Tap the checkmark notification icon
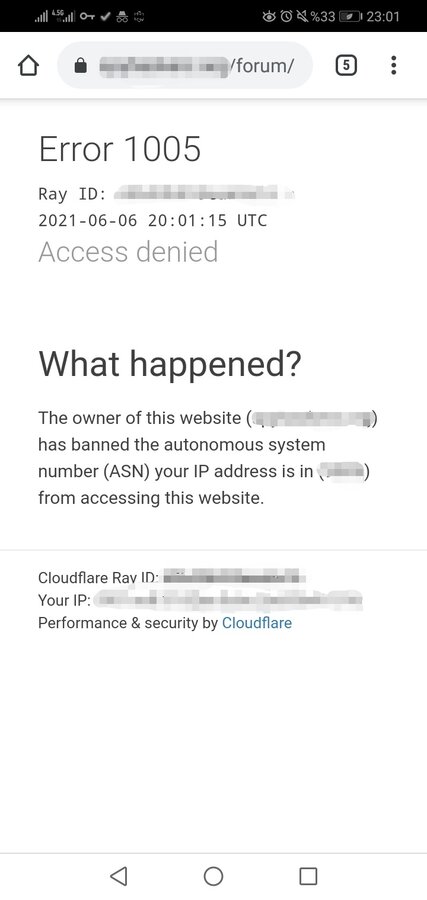This screenshot has width=427, height=900. click(x=105, y=17)
